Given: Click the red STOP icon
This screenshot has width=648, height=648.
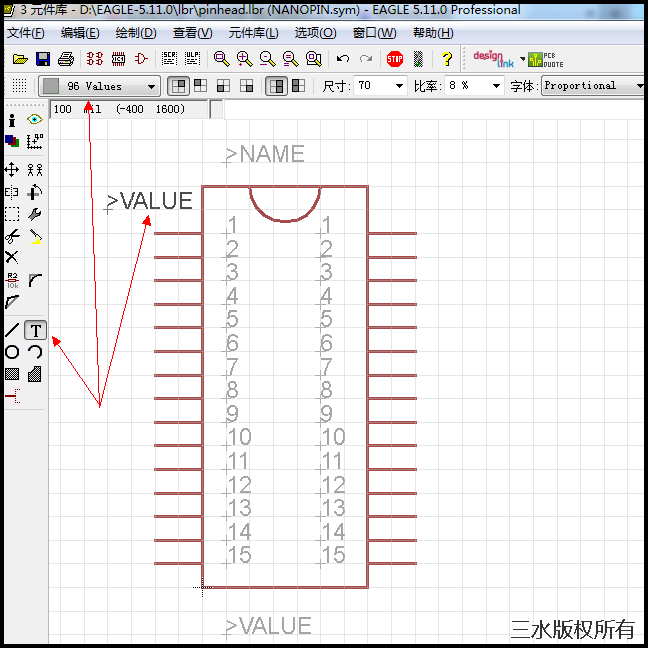Looking at the screenshot, I should point(395,59).
